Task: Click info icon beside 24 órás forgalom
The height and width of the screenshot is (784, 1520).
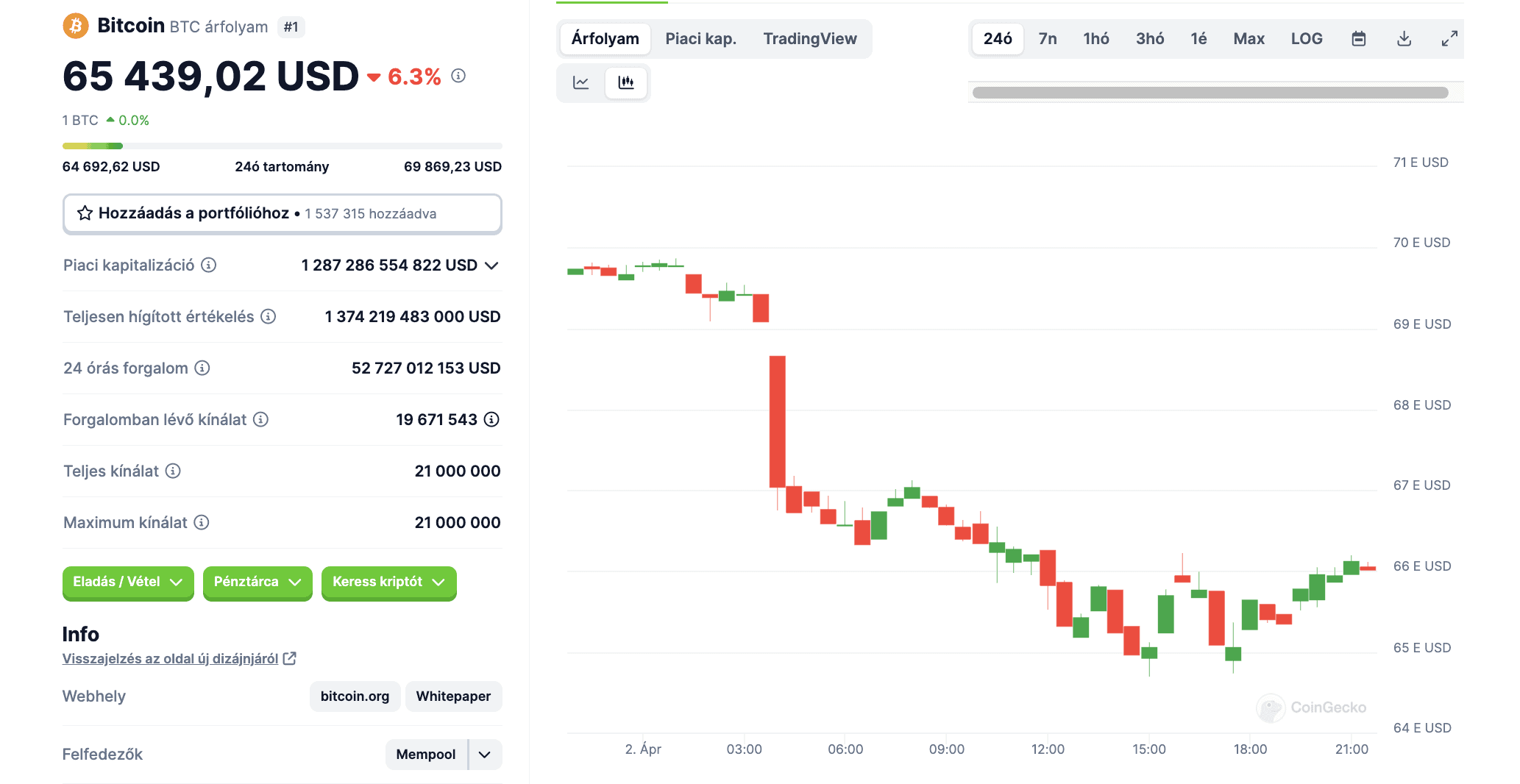Action: tap(202, 368)
